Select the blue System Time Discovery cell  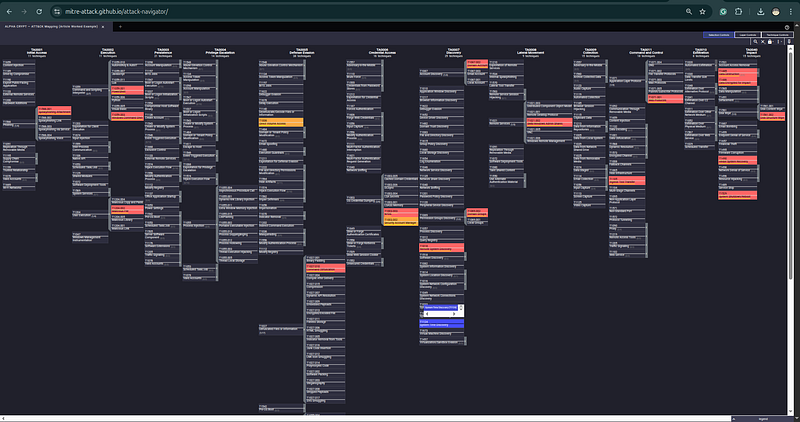click(441, 324)
